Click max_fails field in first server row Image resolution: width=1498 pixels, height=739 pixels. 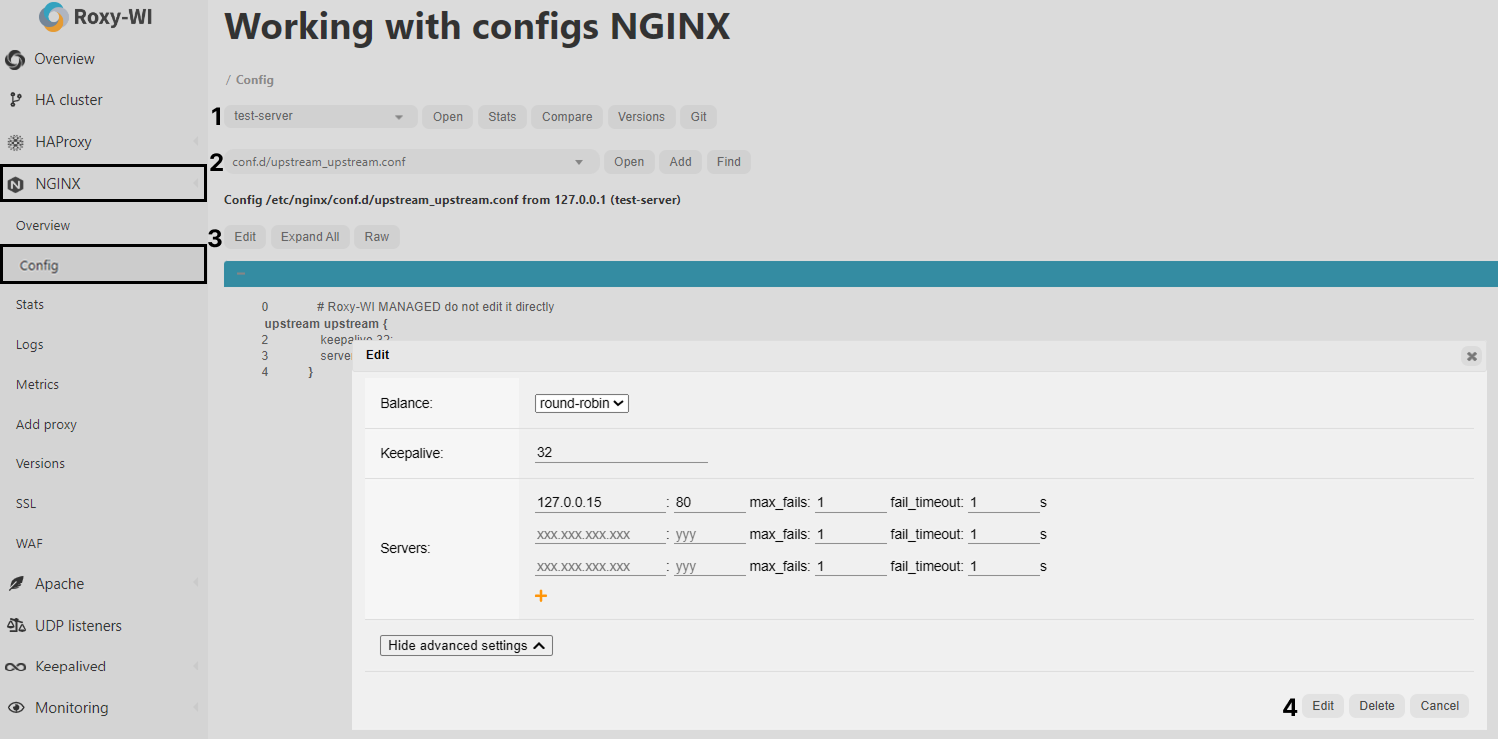pyautogui.click(x=851, y=503)
